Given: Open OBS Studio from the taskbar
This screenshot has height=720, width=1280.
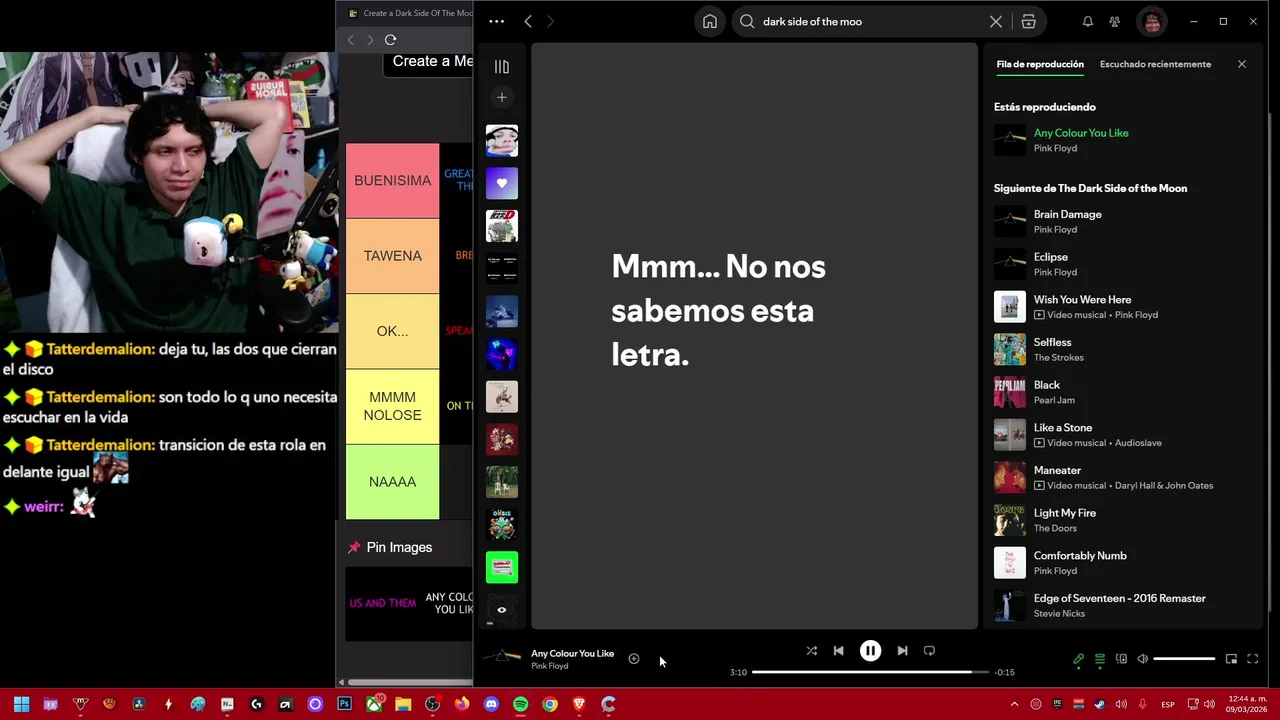Looking at the screenshot, I should pyautogui.click(x=432, y=704).
